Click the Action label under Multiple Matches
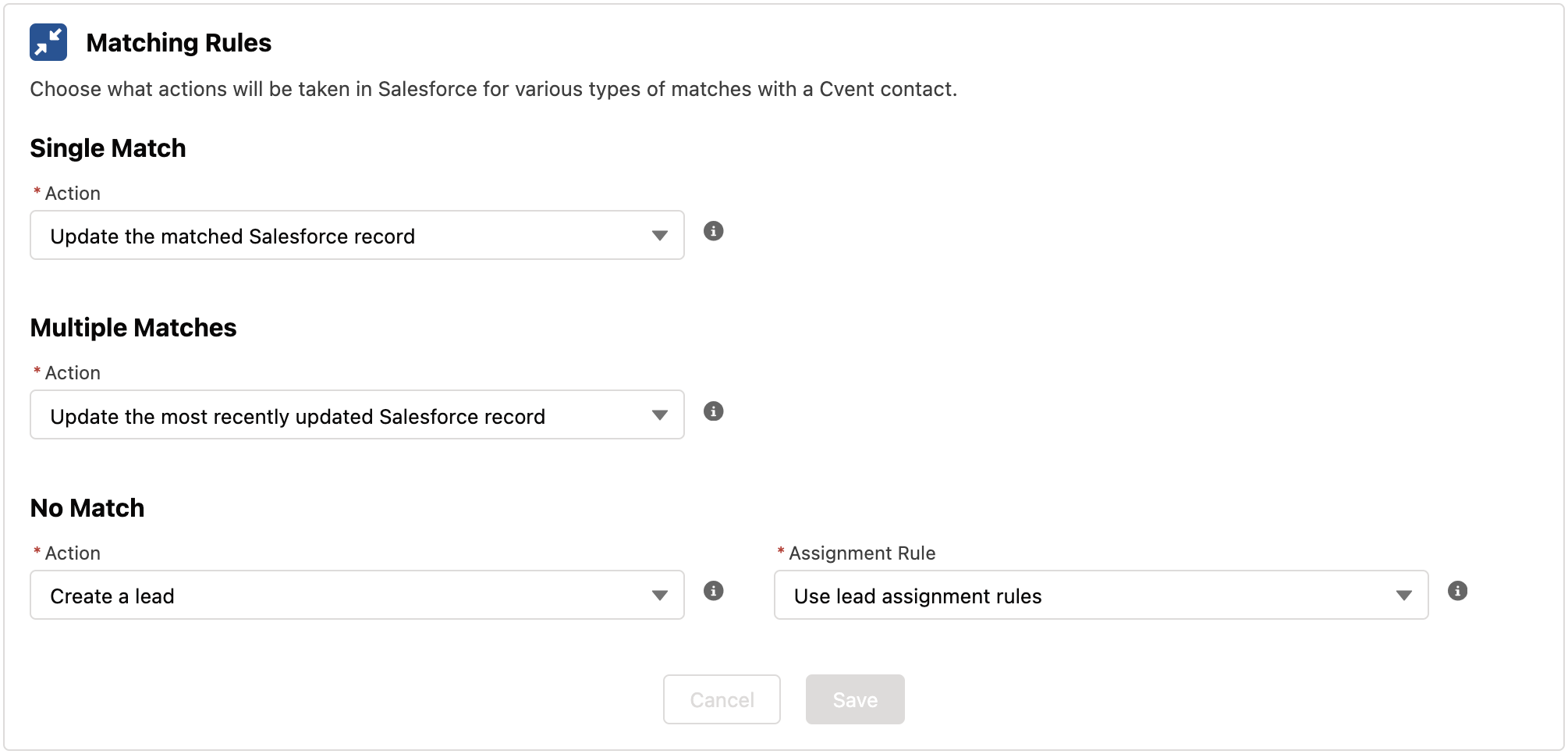Viewport: 1568px width, 754px height. [x=73, y=373]
